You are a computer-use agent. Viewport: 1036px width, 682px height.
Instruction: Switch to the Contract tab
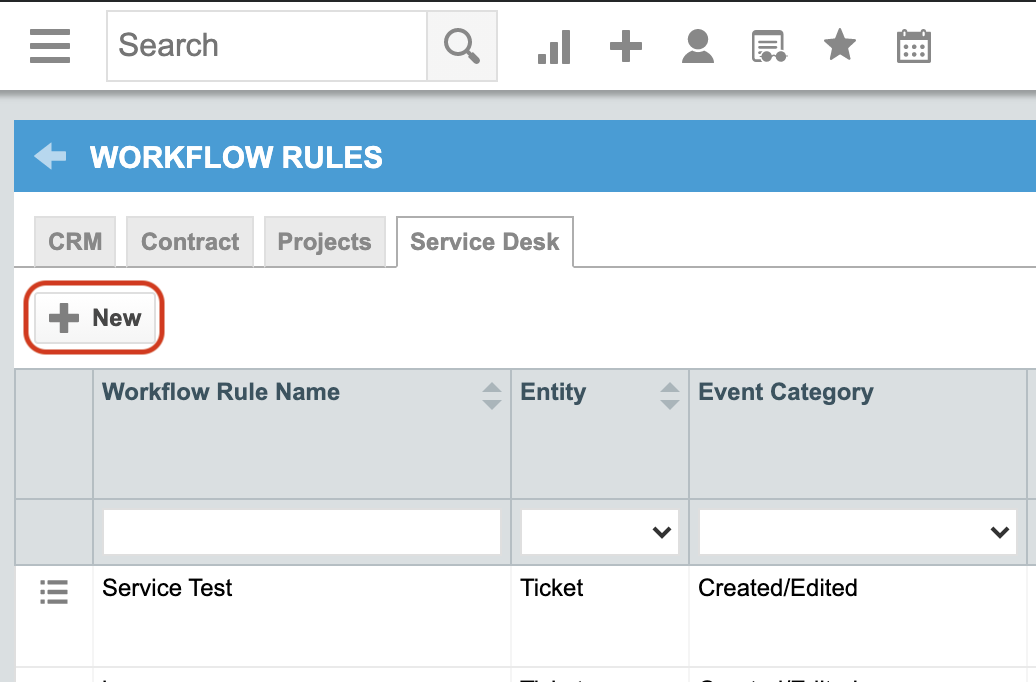tap(190, 242)
